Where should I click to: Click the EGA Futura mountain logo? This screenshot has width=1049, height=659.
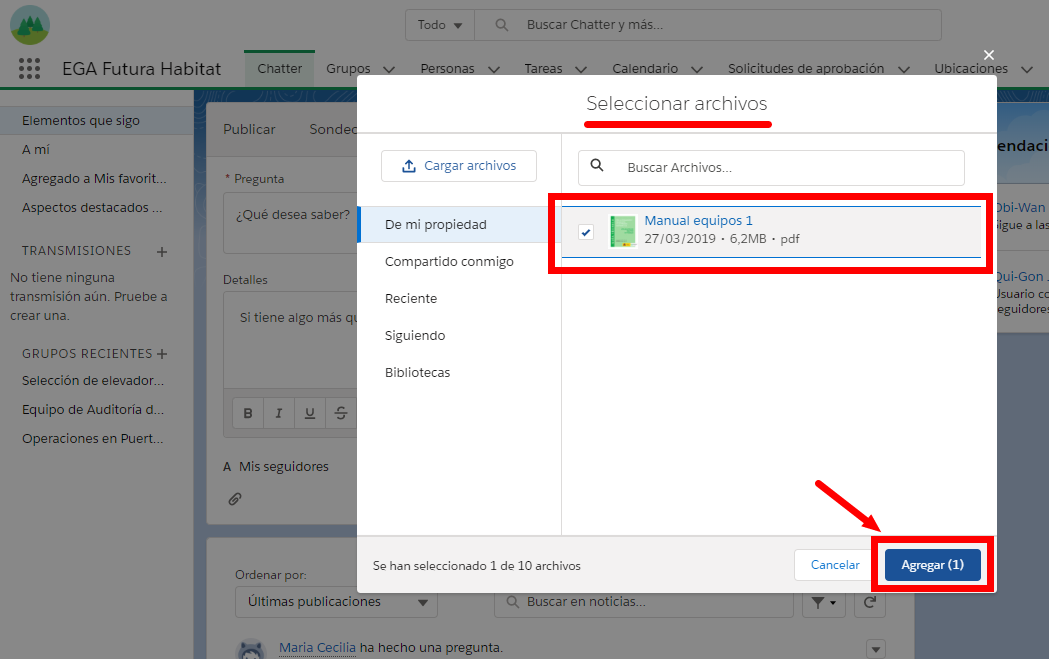(28, 23)
